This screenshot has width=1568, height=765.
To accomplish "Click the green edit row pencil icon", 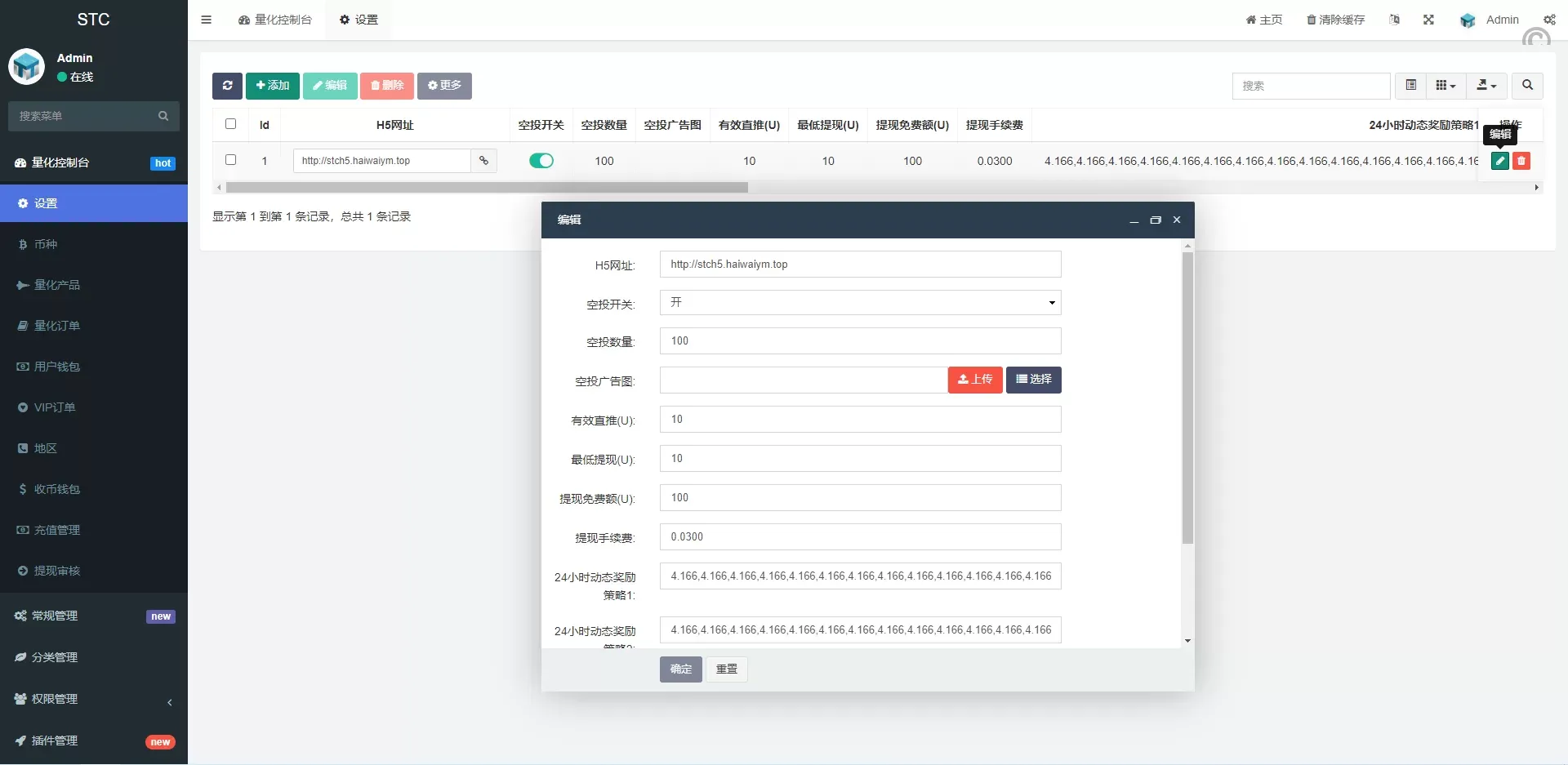I will pyautogui.click(x=1499, y=161).
